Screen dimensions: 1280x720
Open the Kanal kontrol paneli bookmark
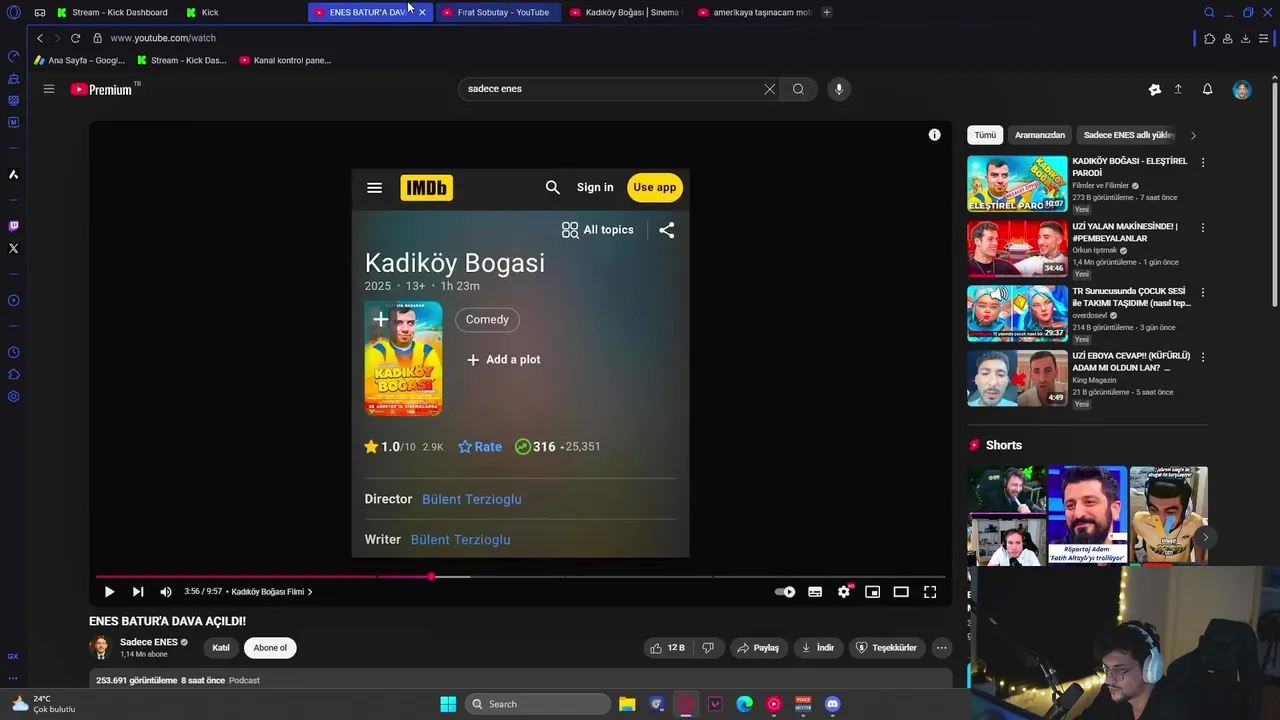(285, 60)
